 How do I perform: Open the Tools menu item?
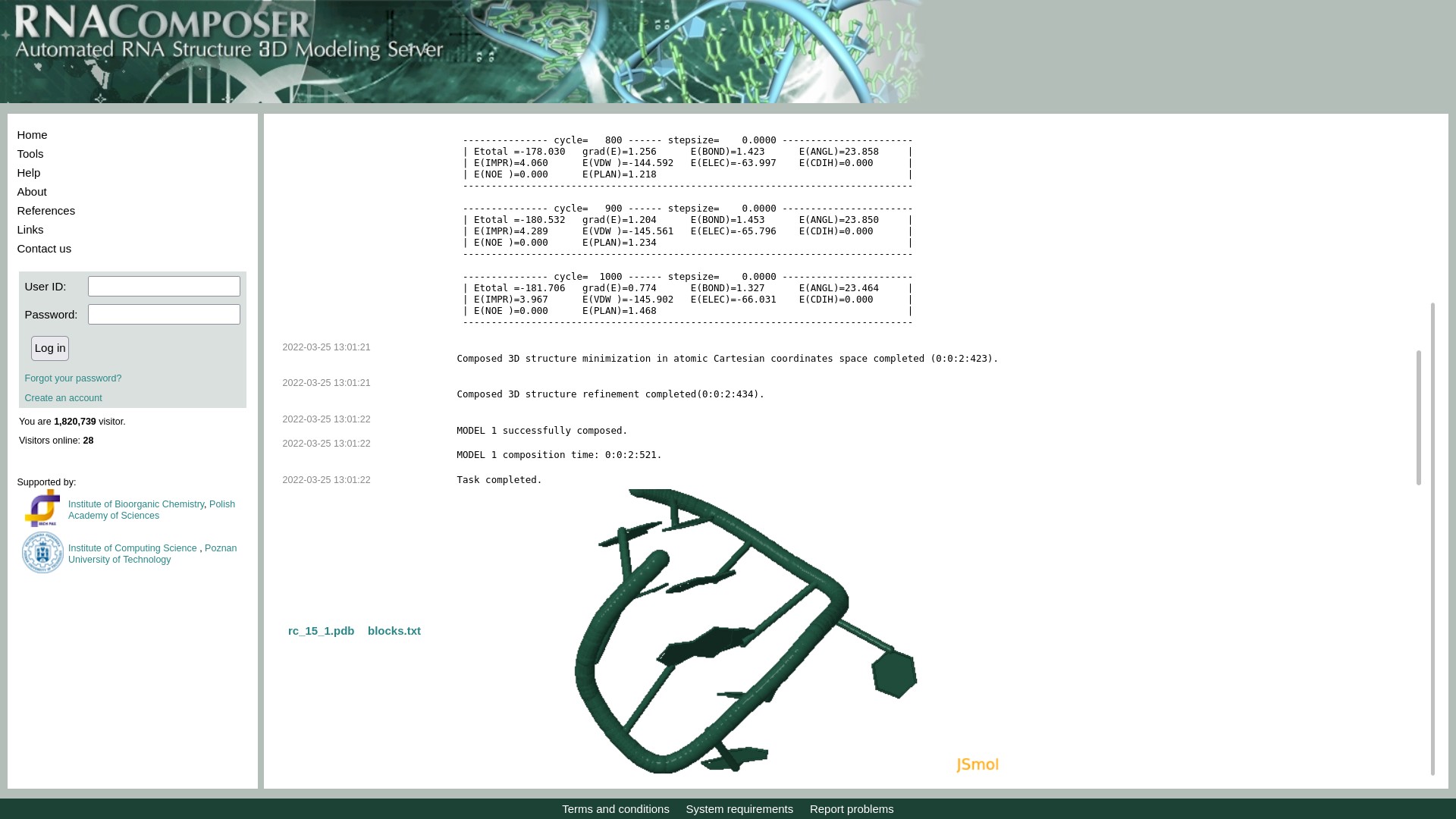[30, 154]
